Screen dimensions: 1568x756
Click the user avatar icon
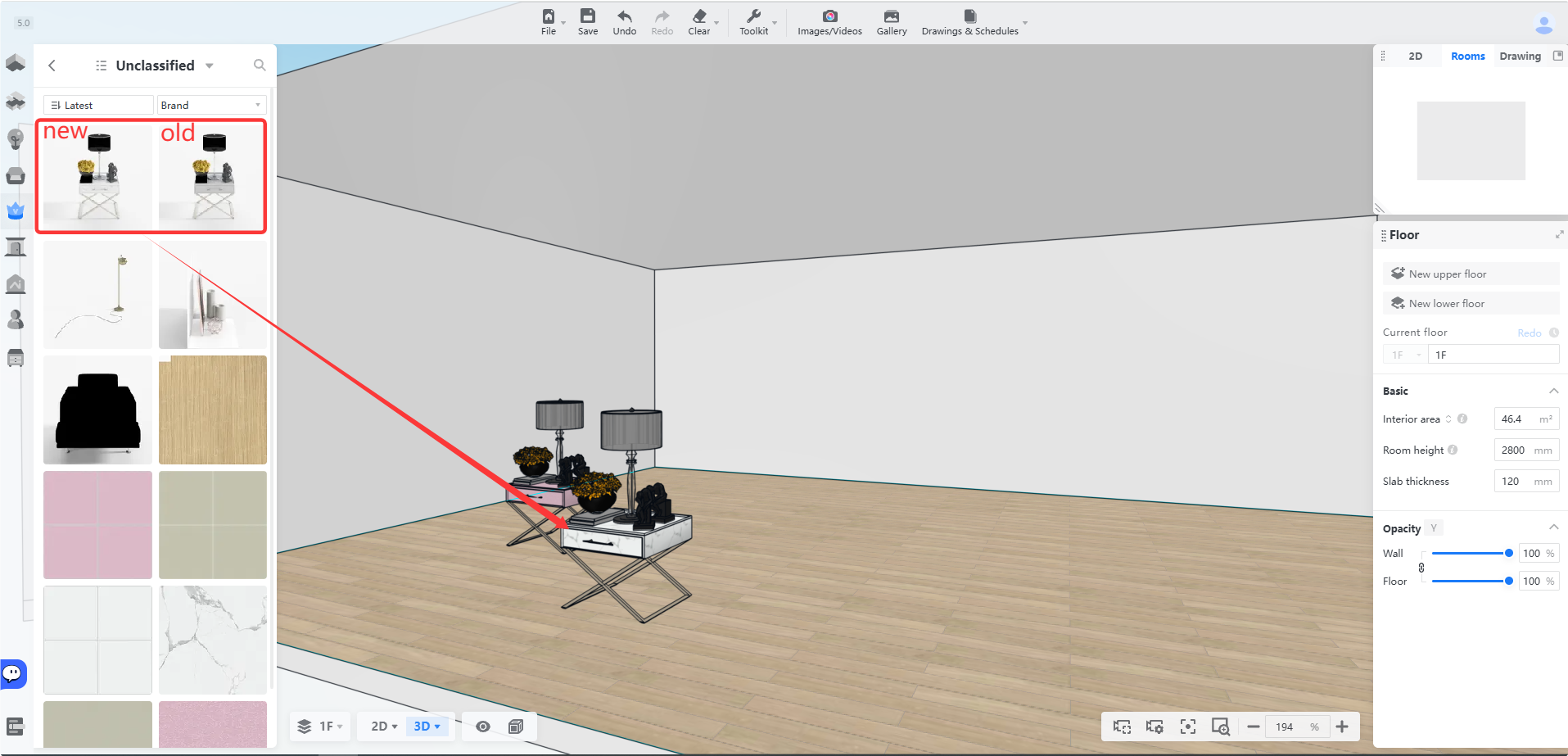click(1543, 25)
